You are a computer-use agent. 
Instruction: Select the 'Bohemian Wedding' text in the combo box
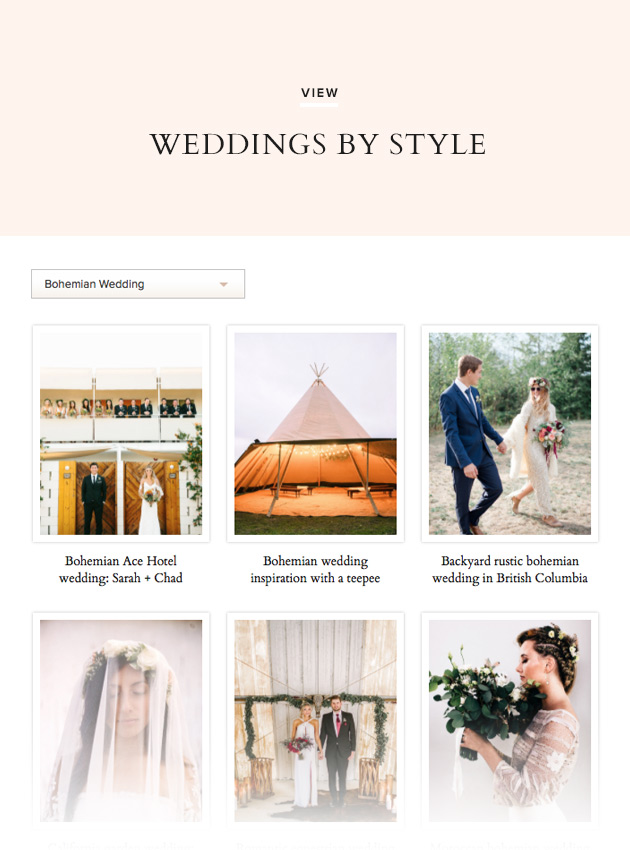pos(94,284)
